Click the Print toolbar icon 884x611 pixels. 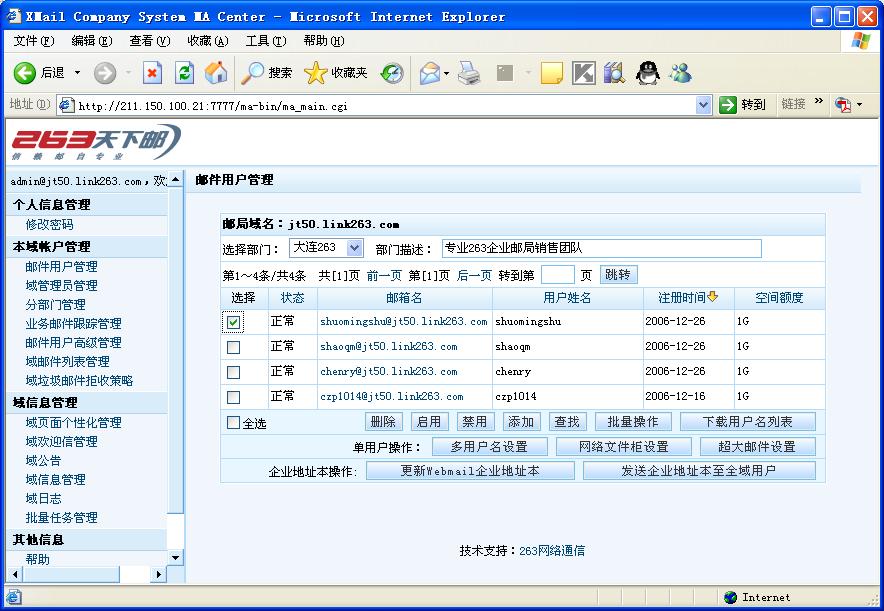469,73
